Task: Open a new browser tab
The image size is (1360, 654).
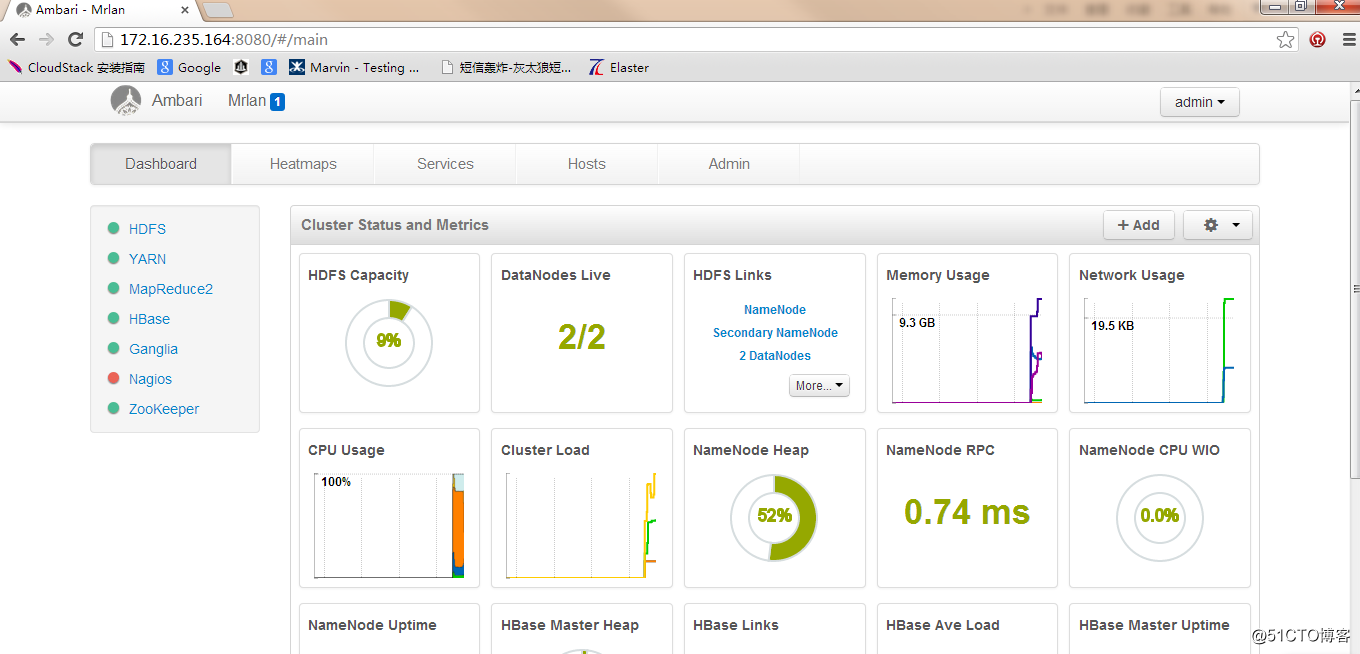Action: (218, 10)
